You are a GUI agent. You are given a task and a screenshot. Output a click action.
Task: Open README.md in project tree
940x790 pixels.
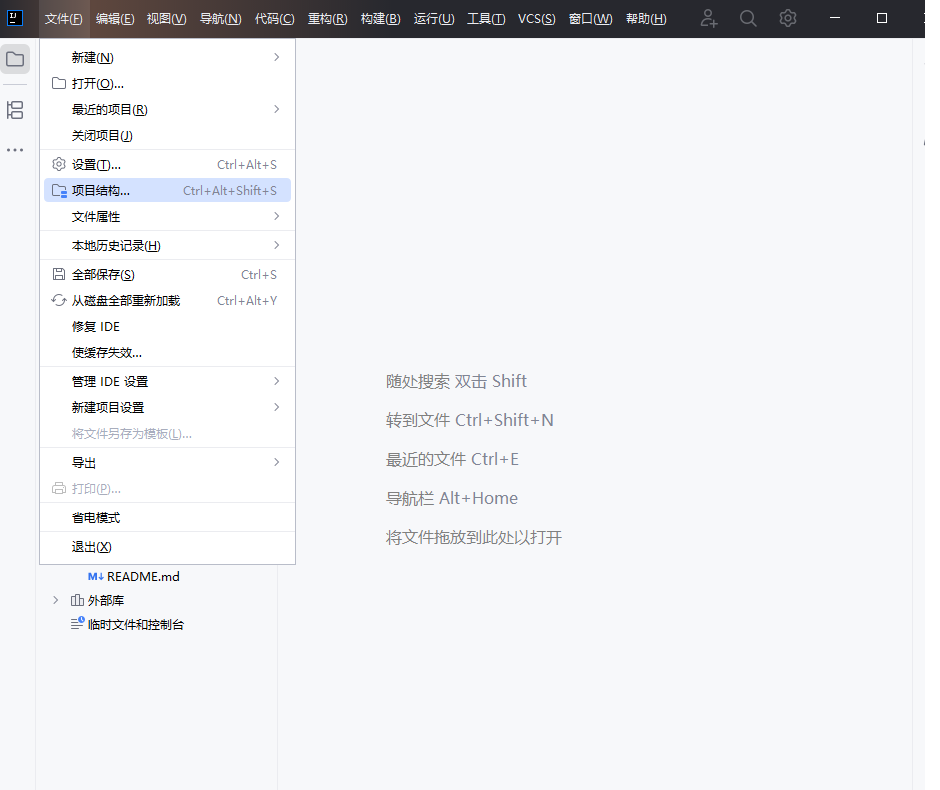[x=142, y=576]
